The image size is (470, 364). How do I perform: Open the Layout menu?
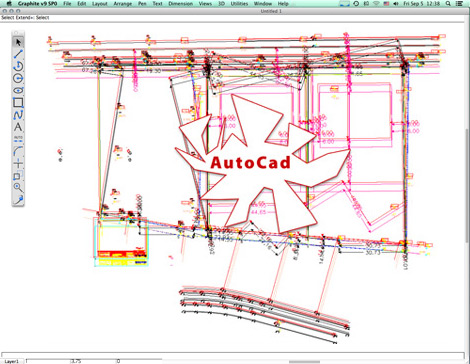[100, 4]
